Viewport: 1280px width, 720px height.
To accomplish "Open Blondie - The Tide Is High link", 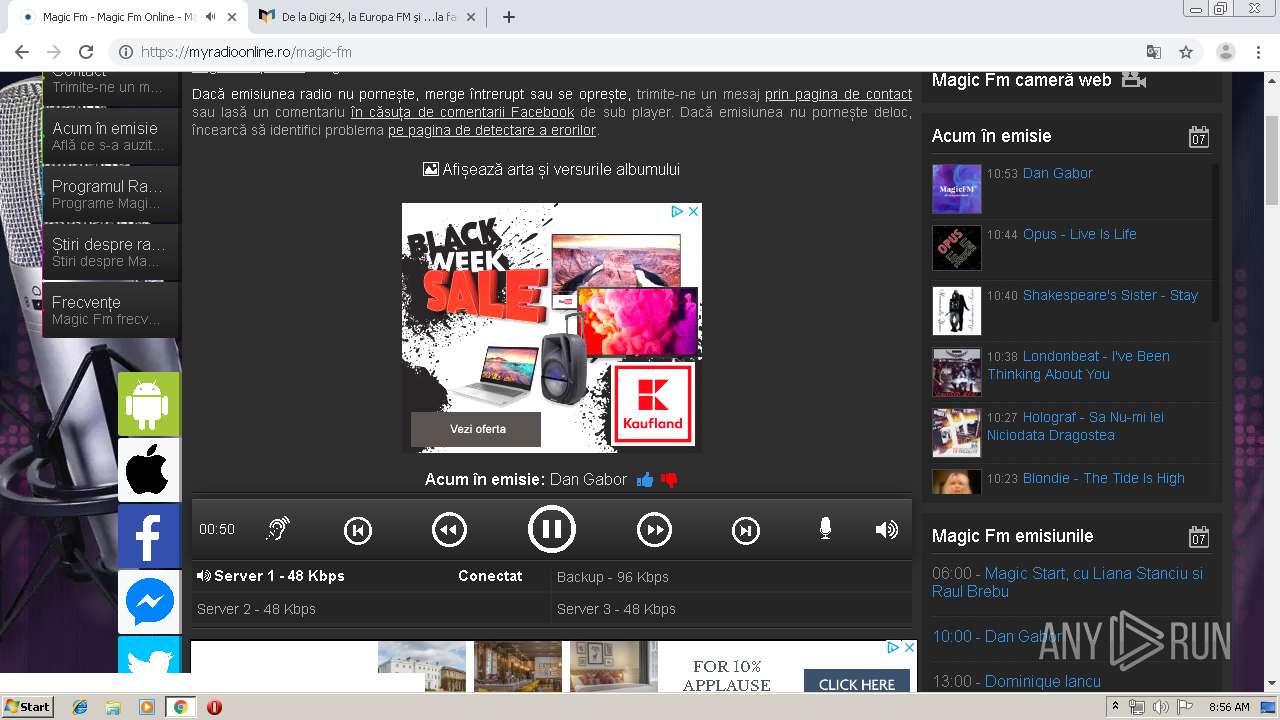I will (1103, 478).
